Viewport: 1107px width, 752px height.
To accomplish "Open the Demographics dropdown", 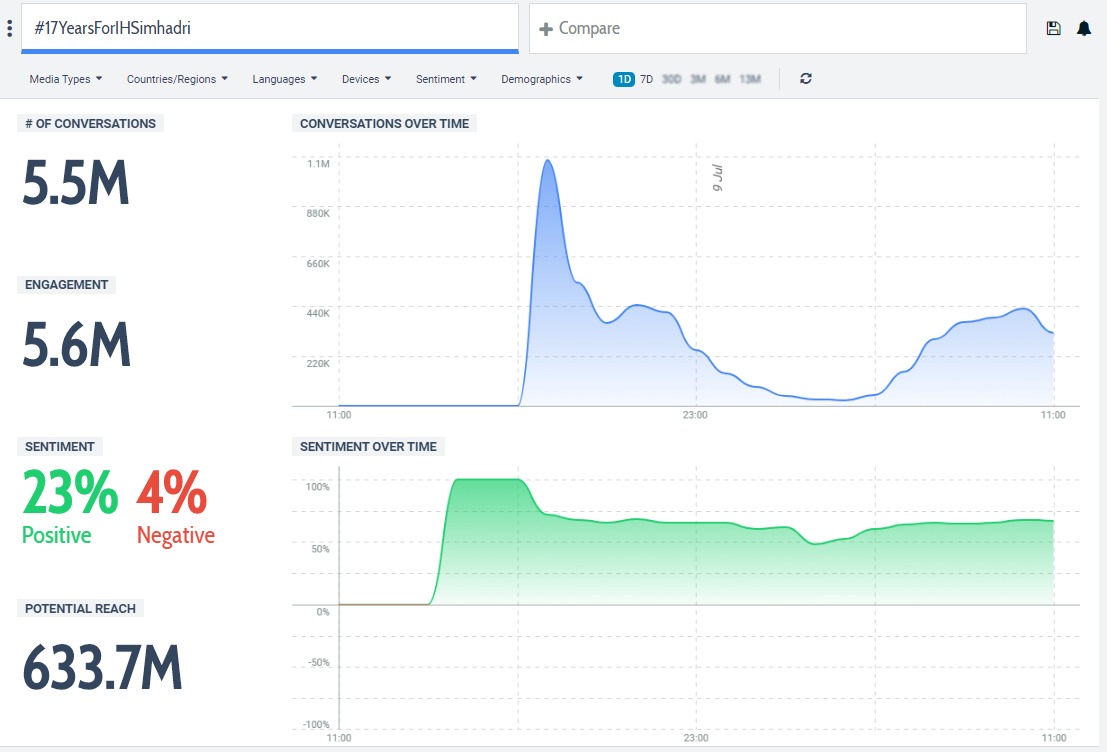I will click(x=542, y=79).
